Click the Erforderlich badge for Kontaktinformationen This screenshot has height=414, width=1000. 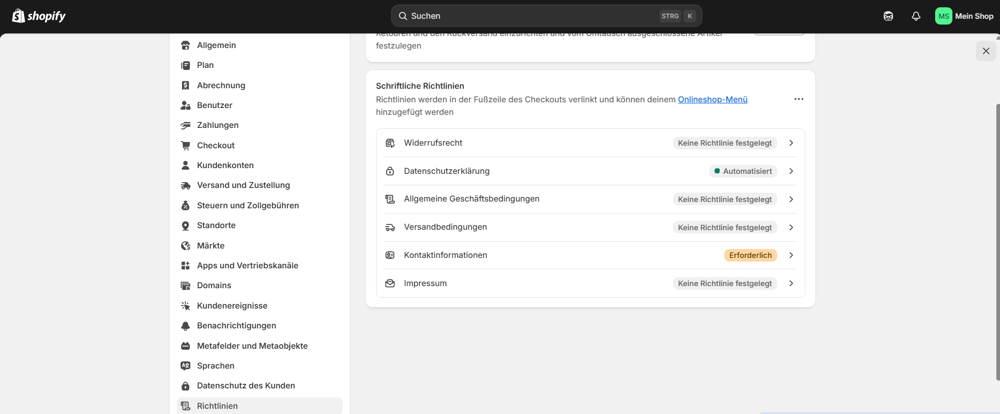[750, 255]
